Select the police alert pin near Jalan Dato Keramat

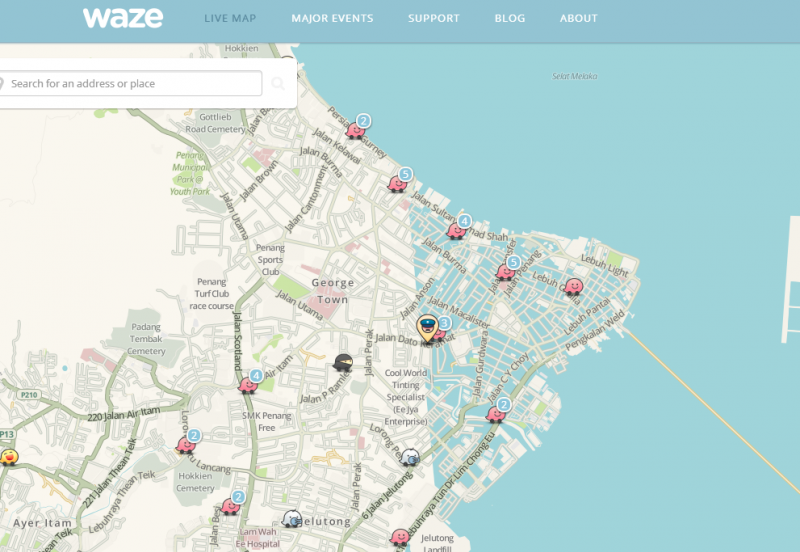tap(427, 329)
